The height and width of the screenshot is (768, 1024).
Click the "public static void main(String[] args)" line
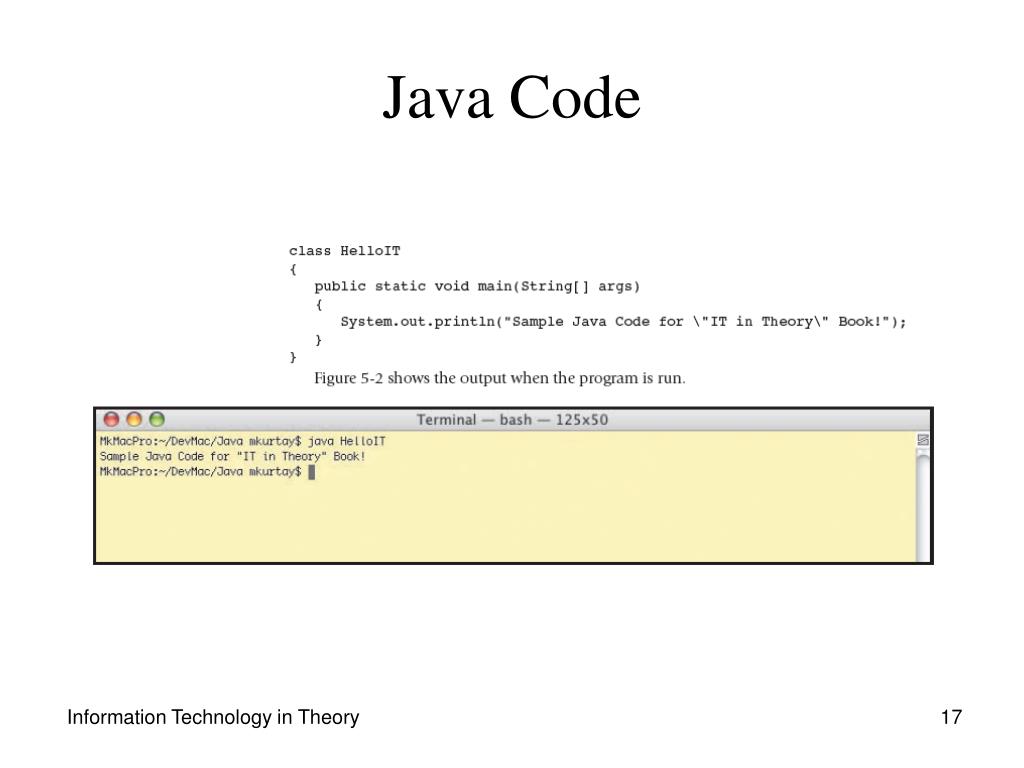(x=477, y=286)
